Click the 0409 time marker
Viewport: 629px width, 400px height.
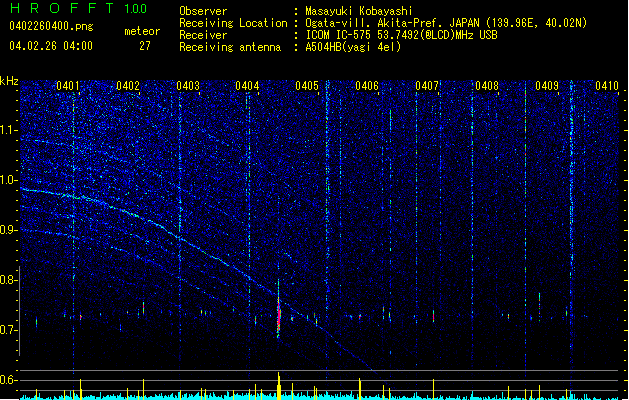tap(547, 86)
